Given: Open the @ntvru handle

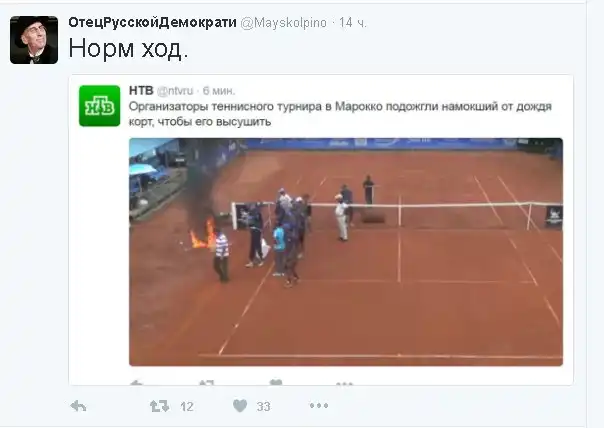Looking at the screenshot, I should tap(175, 91).
